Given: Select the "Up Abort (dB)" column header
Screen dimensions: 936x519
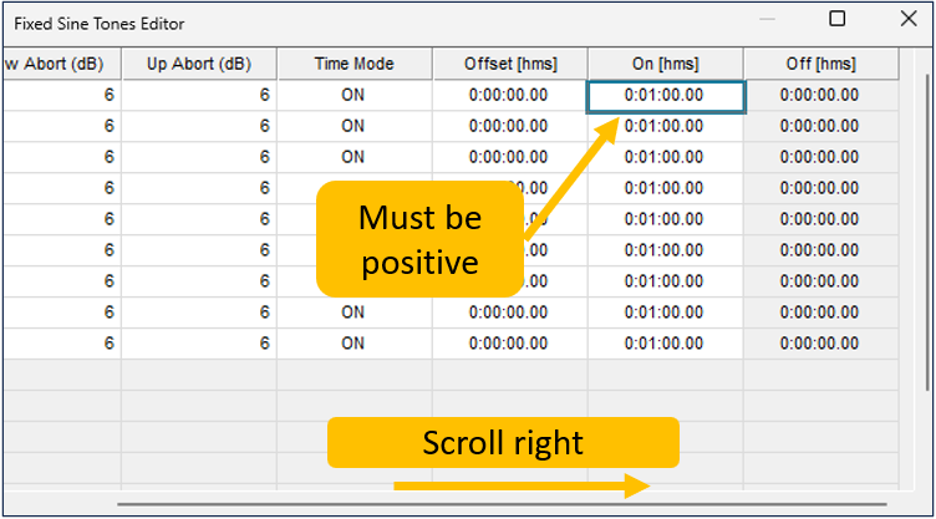Looking at the screenshot, I should pyautogui.click(x=199, y=64).
